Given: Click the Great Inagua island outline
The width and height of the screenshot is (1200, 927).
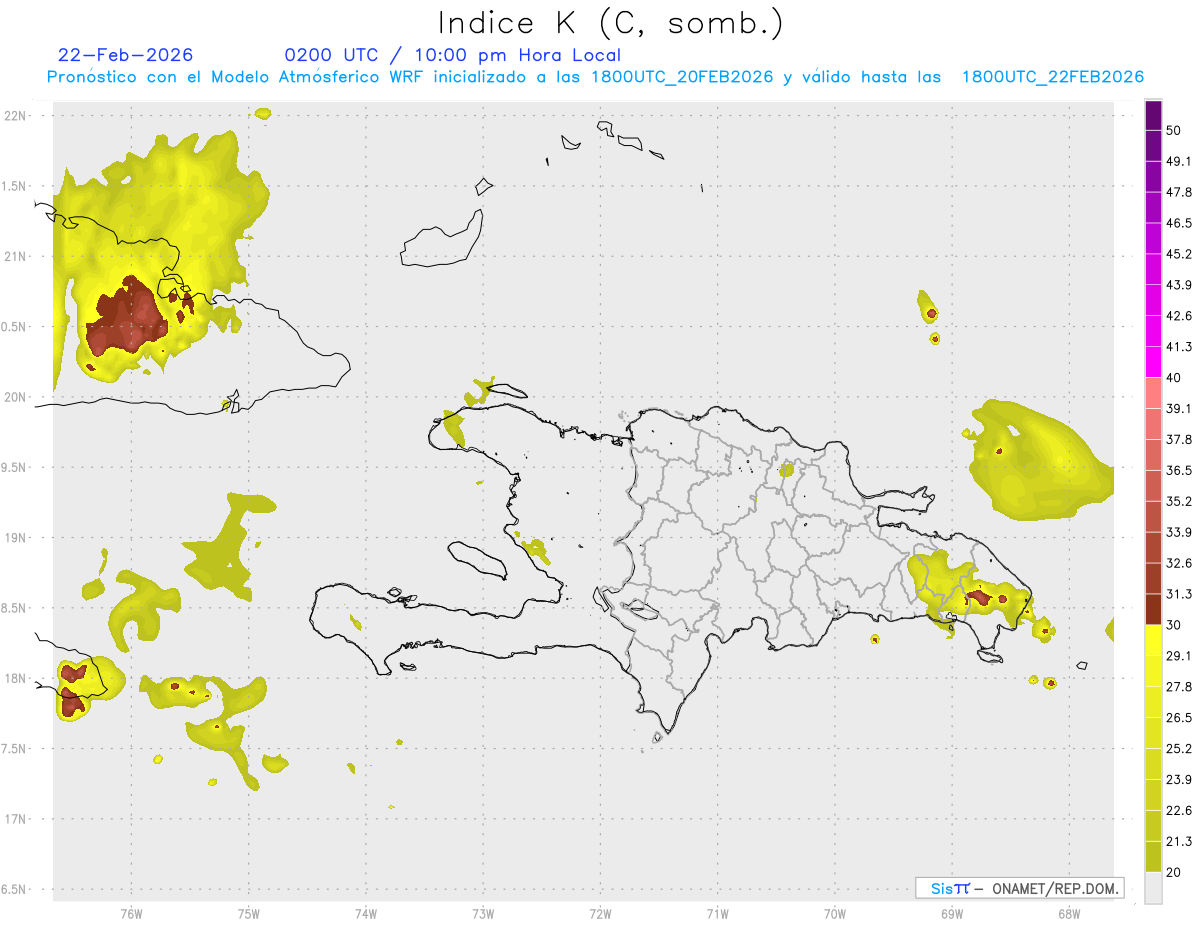Looking at the screenshot, I should coord(442,238).
